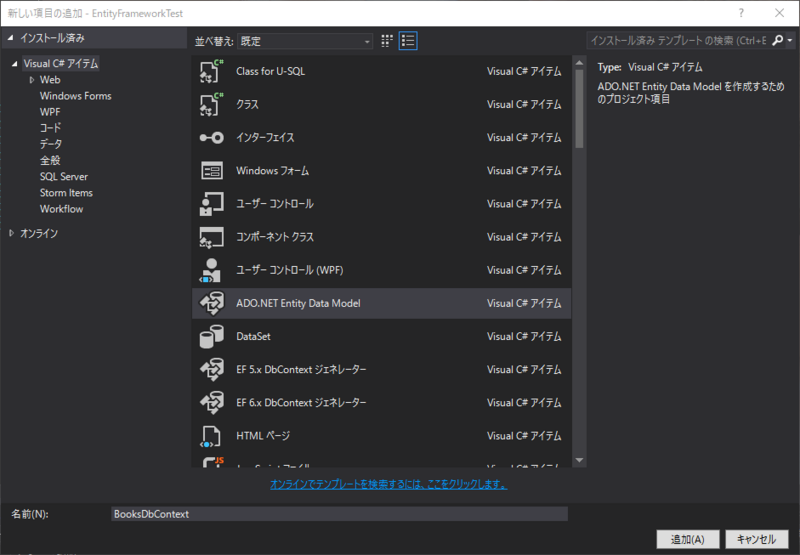Click the ADO.NET Entity Data Model icon
This screenshot has width=800, height=555.
pos(211,304)
